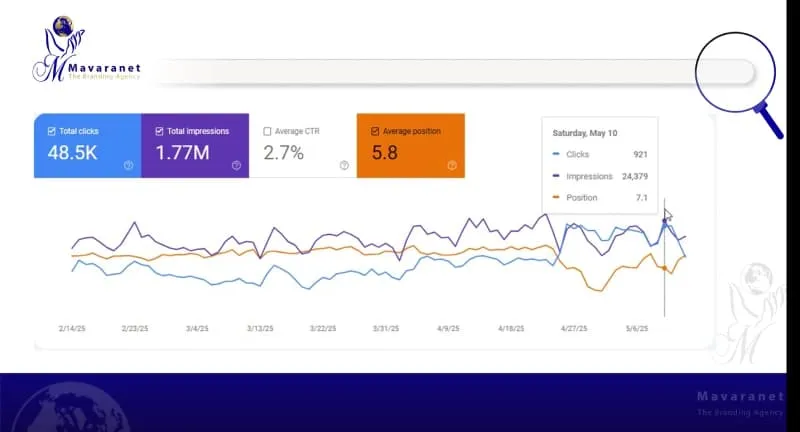
Task: Uncheck the Average position checkbox
Action: (x=375, y=131)
